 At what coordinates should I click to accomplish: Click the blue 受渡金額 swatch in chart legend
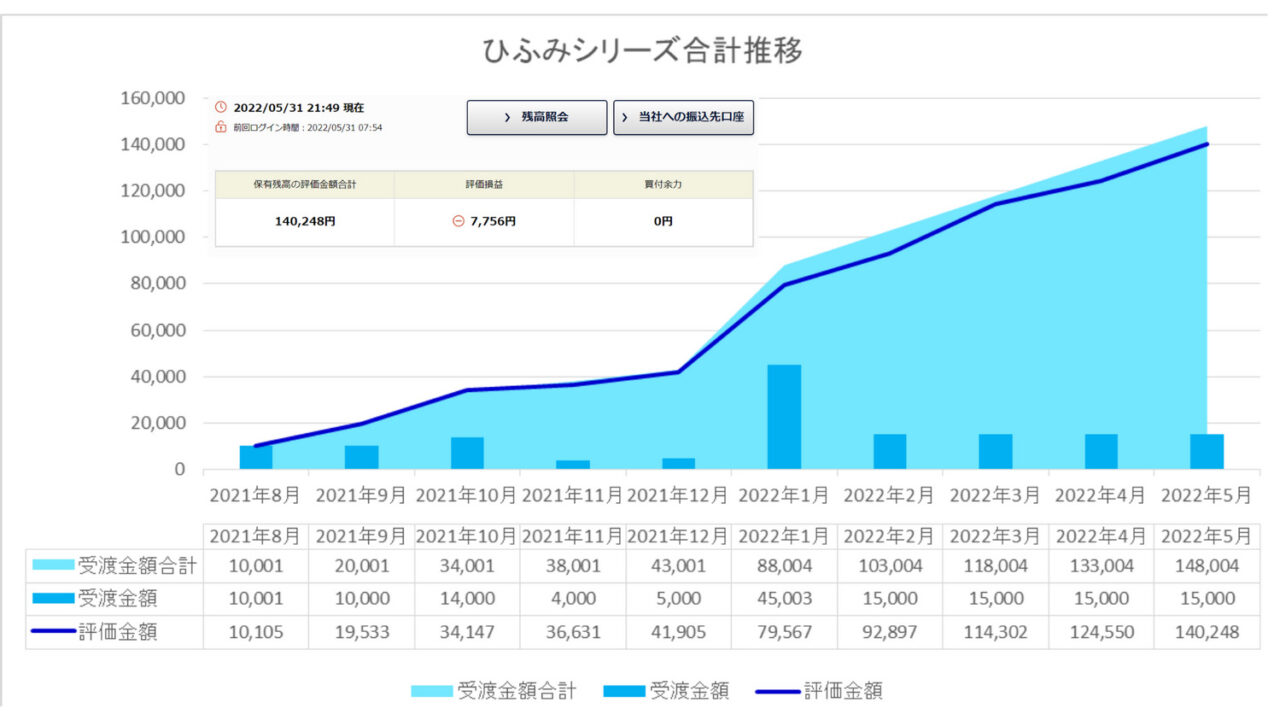pyautogui.click(x=624, y=691)
